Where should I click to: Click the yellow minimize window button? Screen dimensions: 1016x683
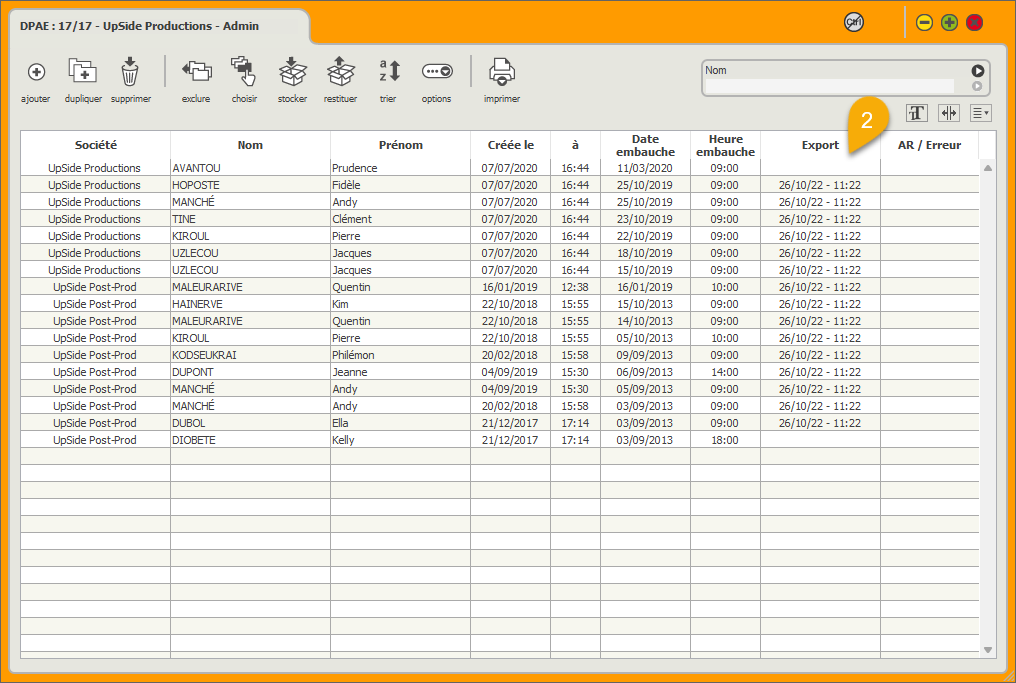[924, 23]
